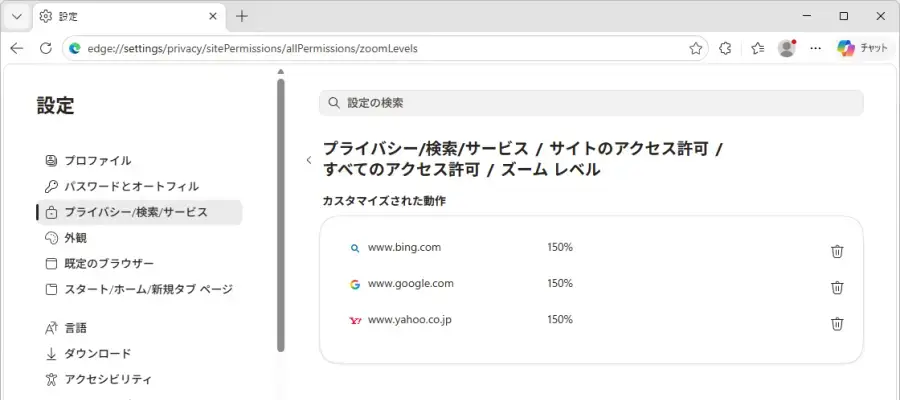
Task: Open プロファイル settings section
Action: [139, 161]
